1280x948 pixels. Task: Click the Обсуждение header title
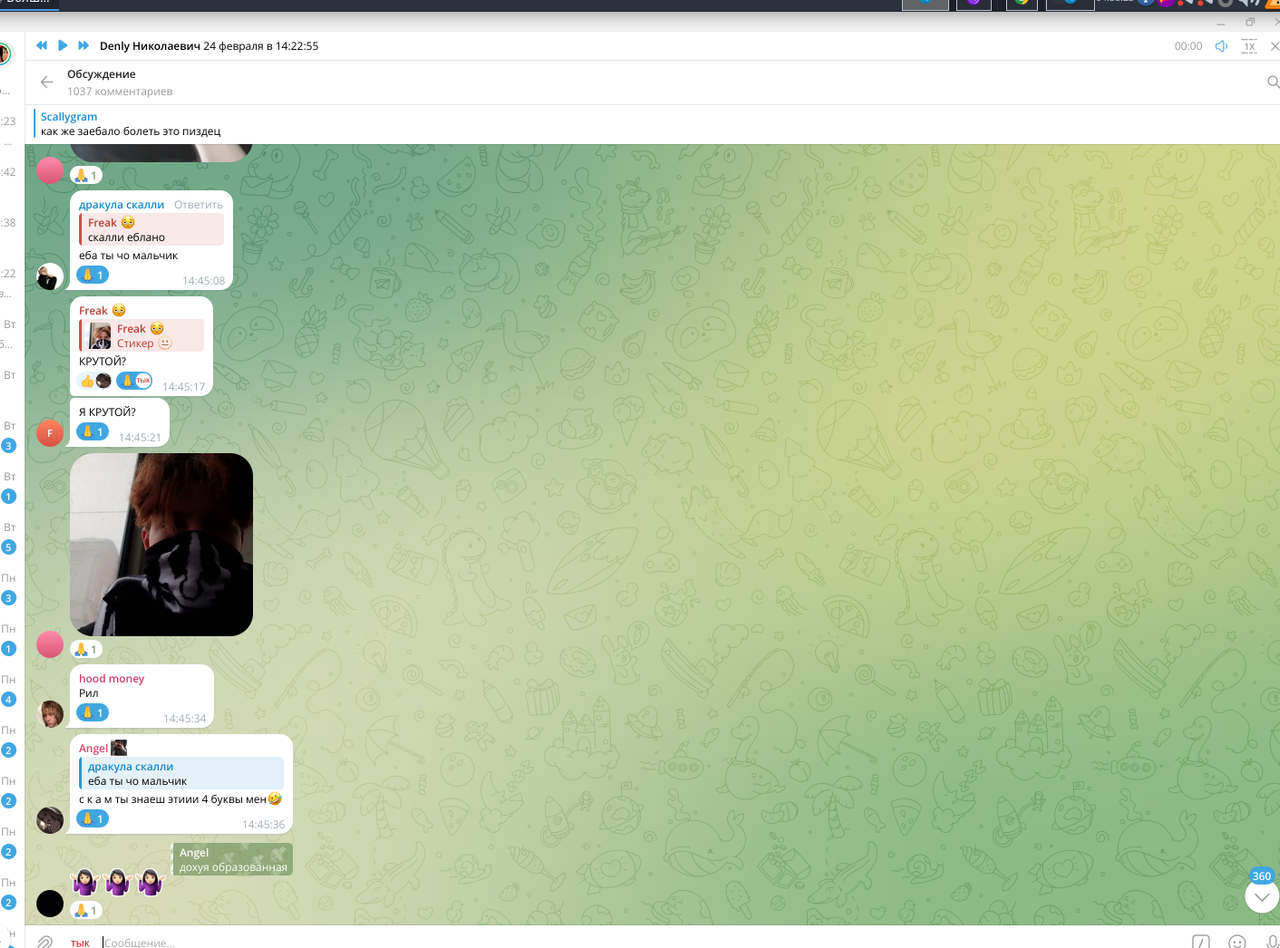[101, 74]
